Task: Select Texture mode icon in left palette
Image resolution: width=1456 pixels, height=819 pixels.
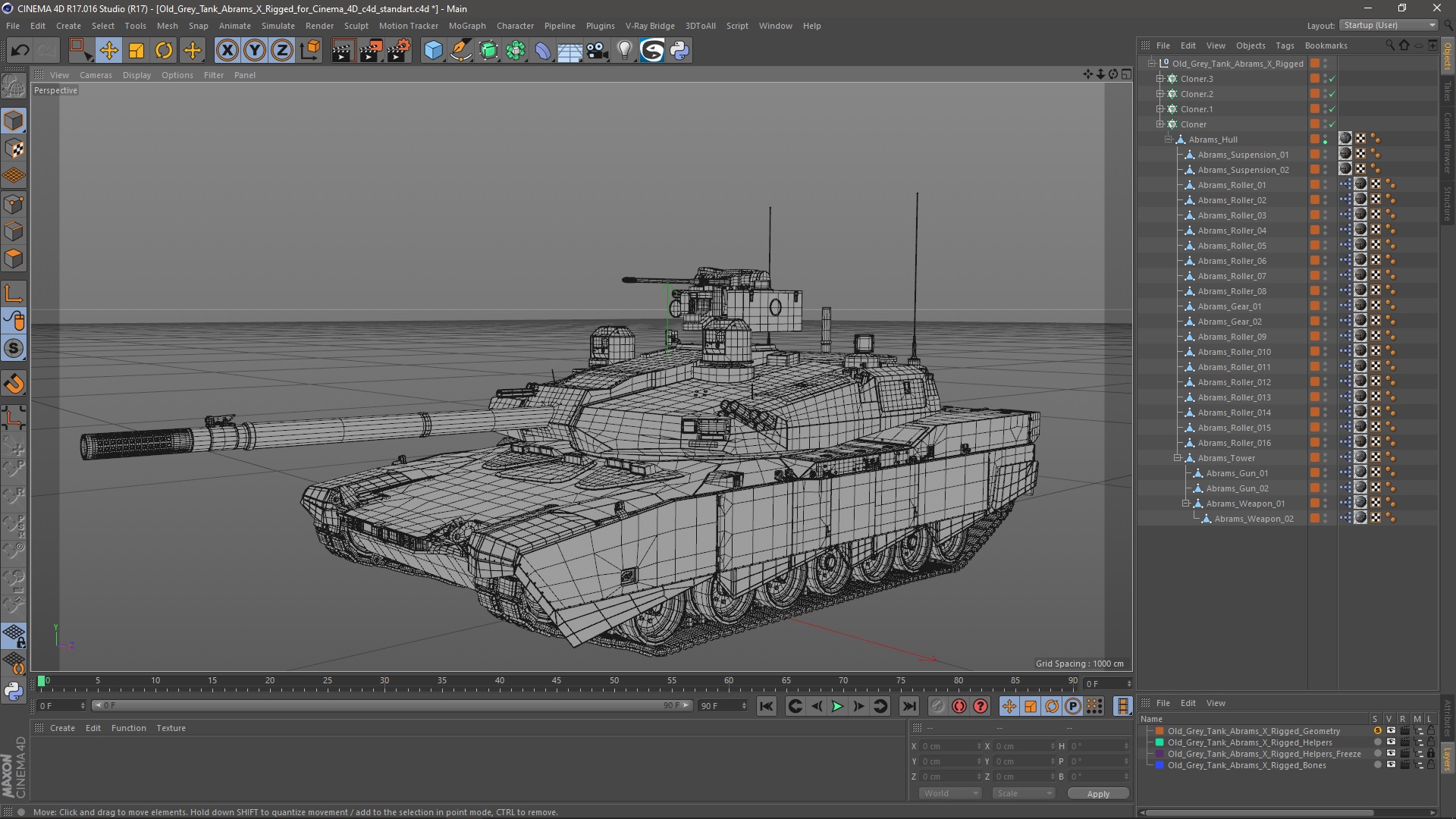Action: [14, 149]
